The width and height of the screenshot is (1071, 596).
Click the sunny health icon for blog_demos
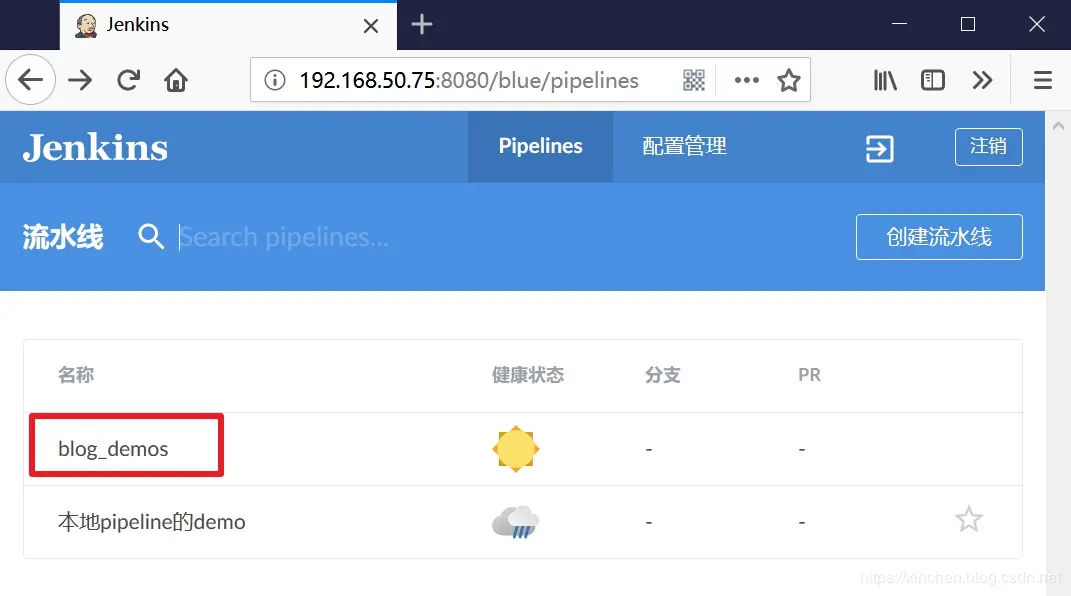tap(515, 448)
